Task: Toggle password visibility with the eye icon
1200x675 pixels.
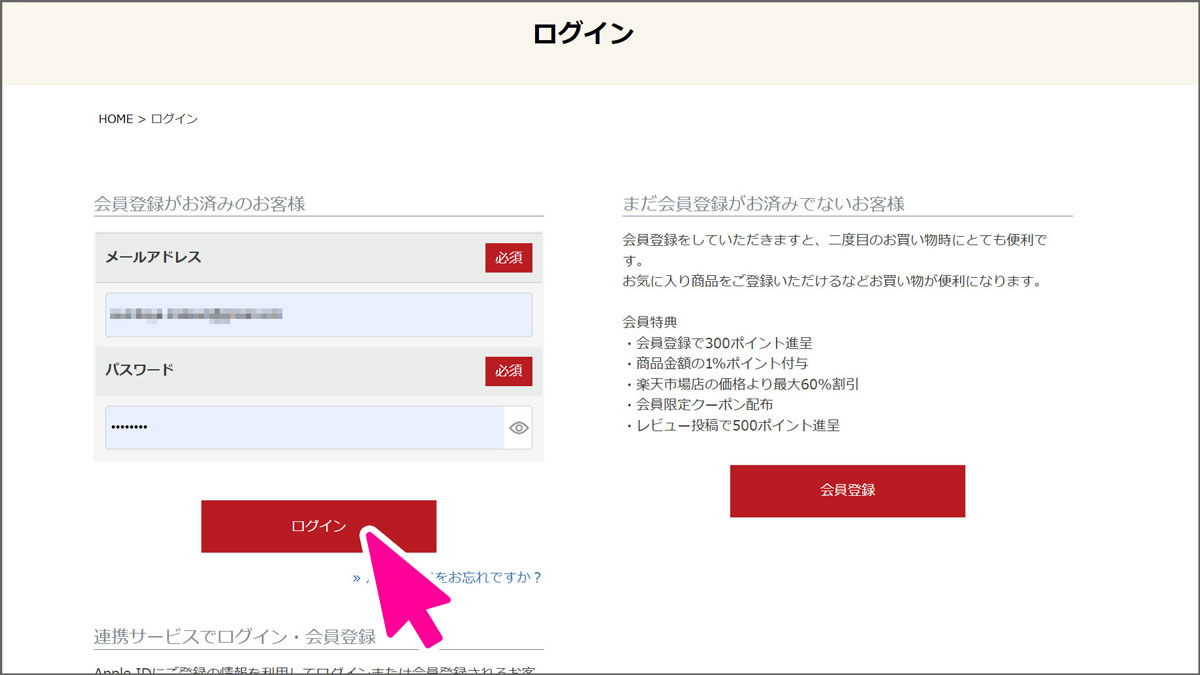Action: pos(518,428)
